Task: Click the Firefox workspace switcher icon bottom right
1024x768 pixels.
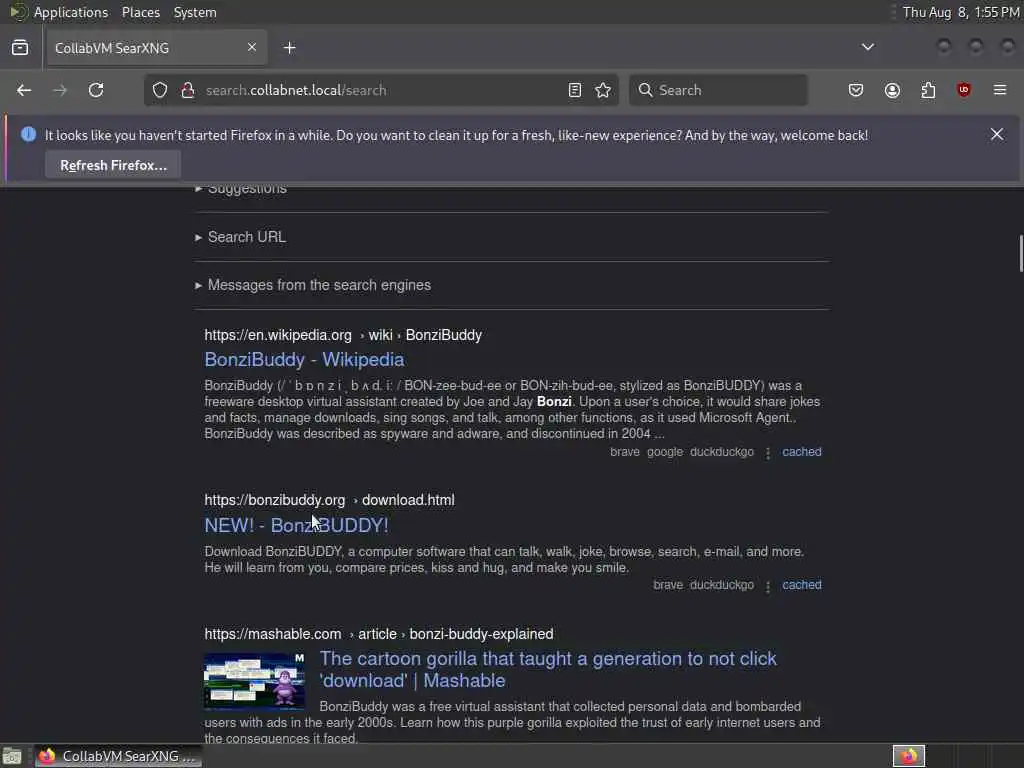Action: (909, 756)
